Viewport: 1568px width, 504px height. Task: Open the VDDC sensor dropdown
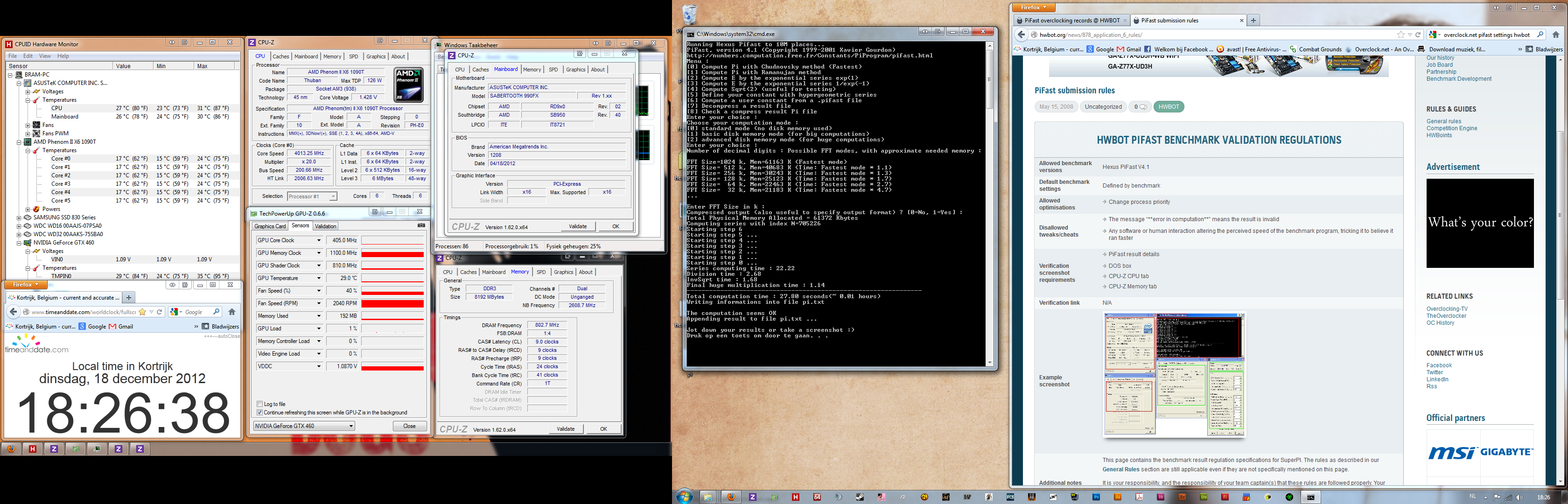click(318, 366)
